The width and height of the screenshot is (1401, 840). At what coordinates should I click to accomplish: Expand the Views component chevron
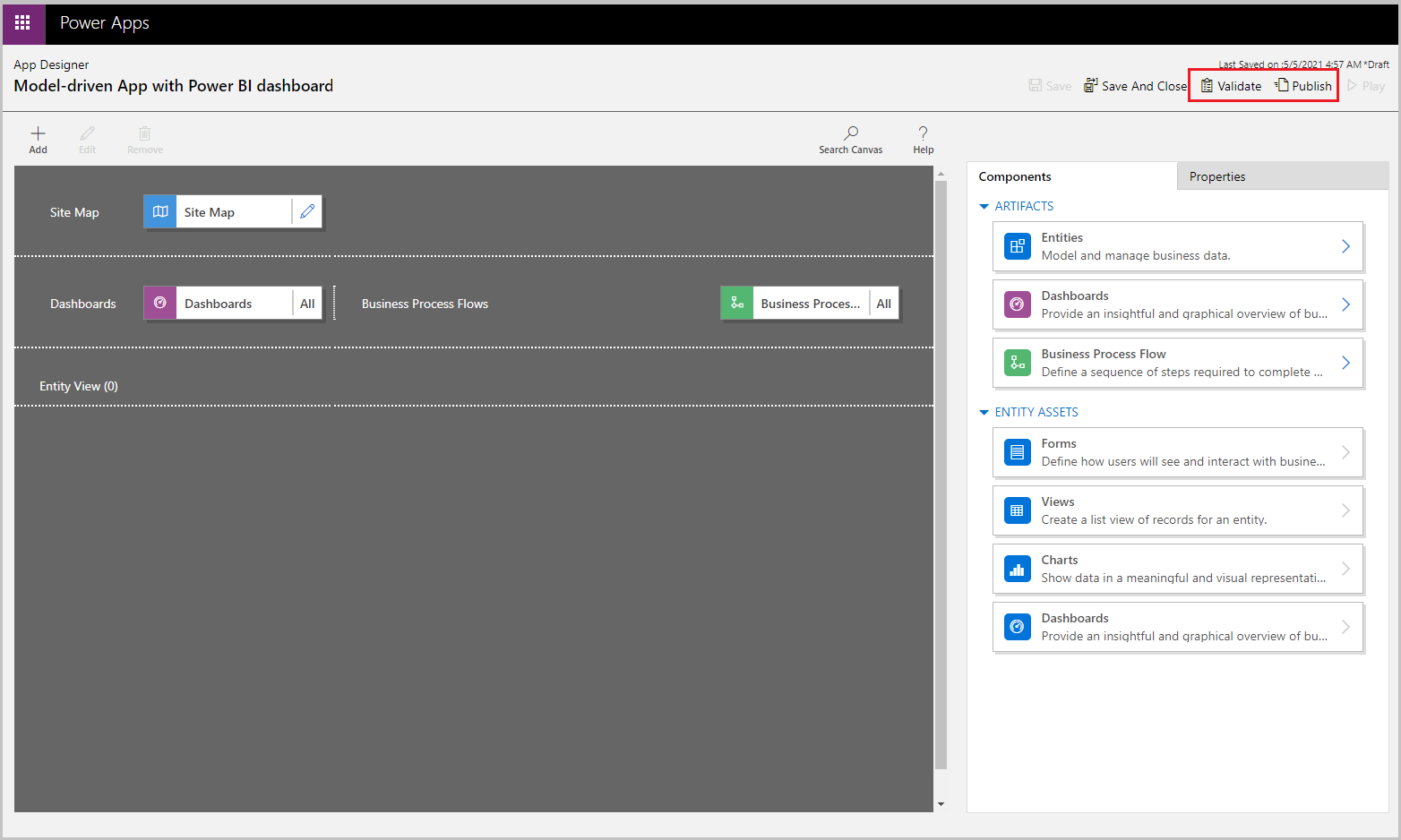(1345, 510)
